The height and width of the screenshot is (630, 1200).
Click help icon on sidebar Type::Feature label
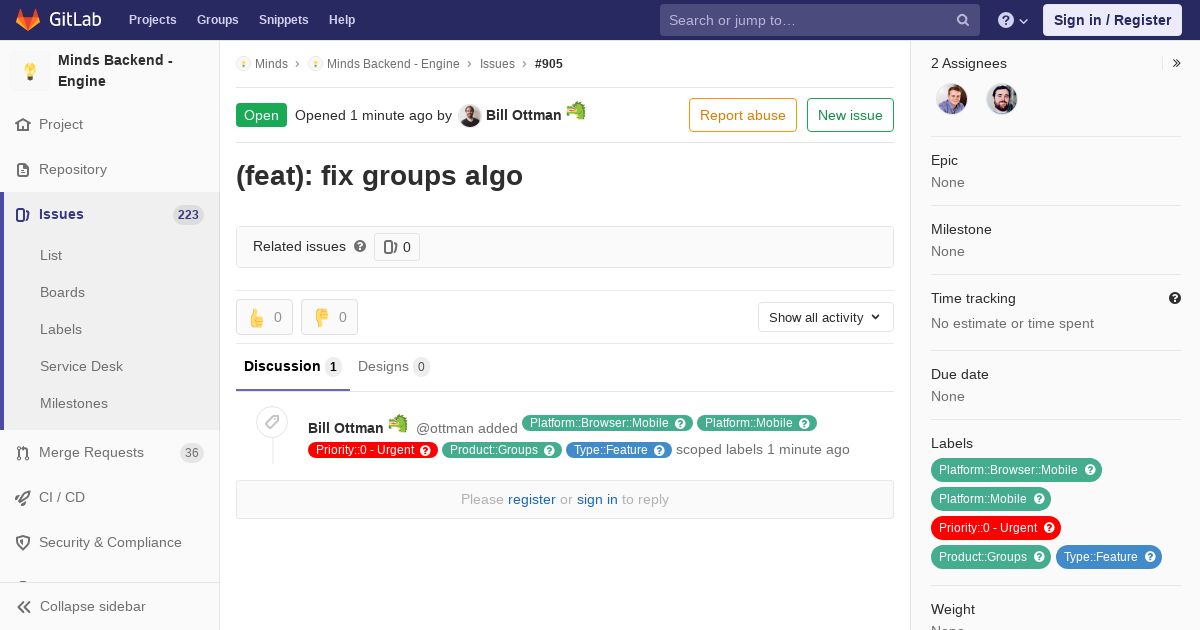tap(1150, 557)
